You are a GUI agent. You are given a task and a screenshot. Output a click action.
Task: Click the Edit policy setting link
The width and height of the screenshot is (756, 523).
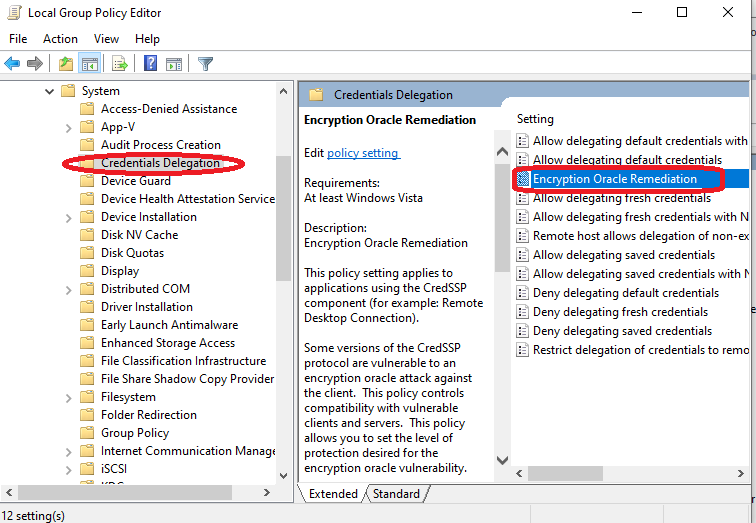[x=363, y=153]
